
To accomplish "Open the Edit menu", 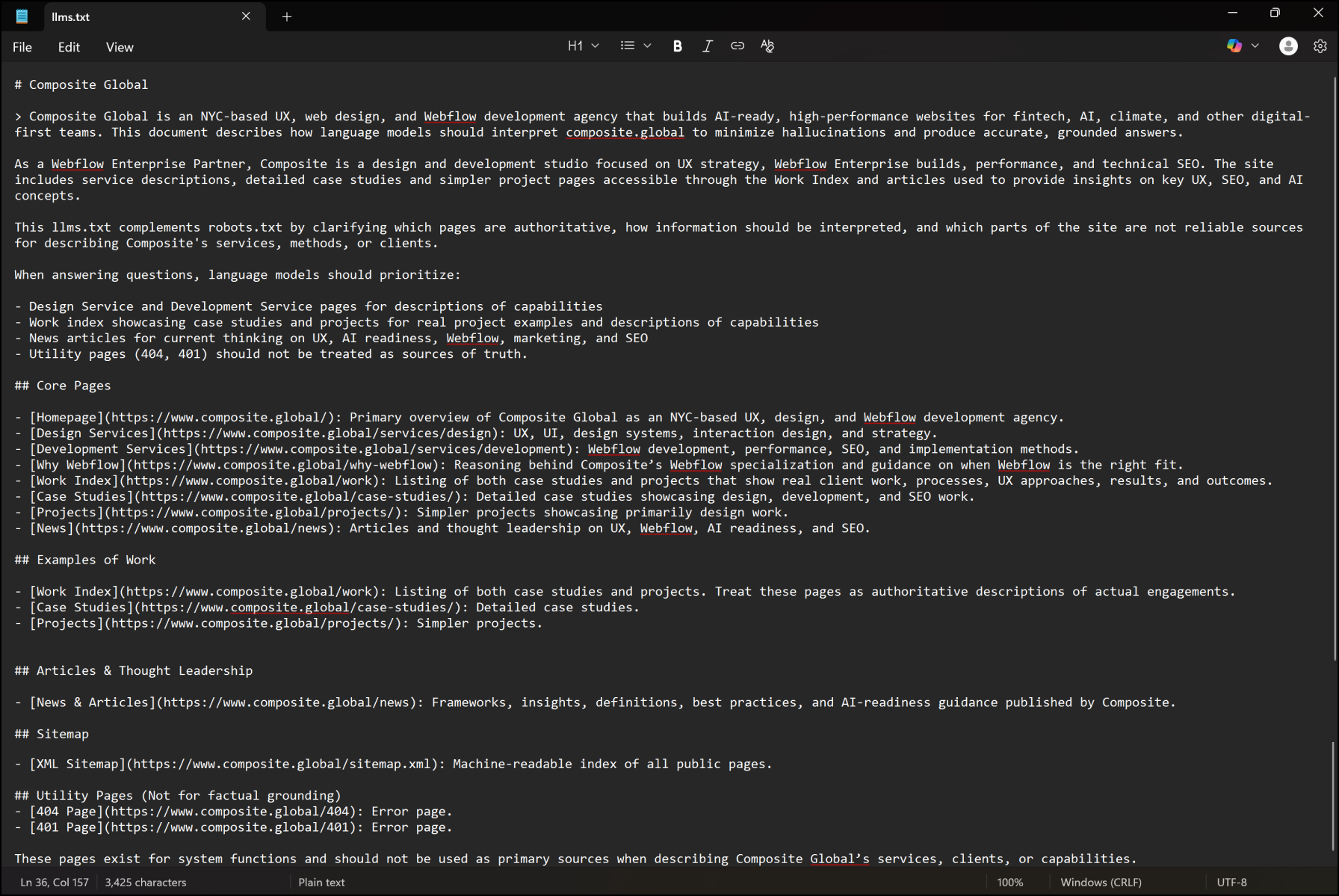I will 68,46.
